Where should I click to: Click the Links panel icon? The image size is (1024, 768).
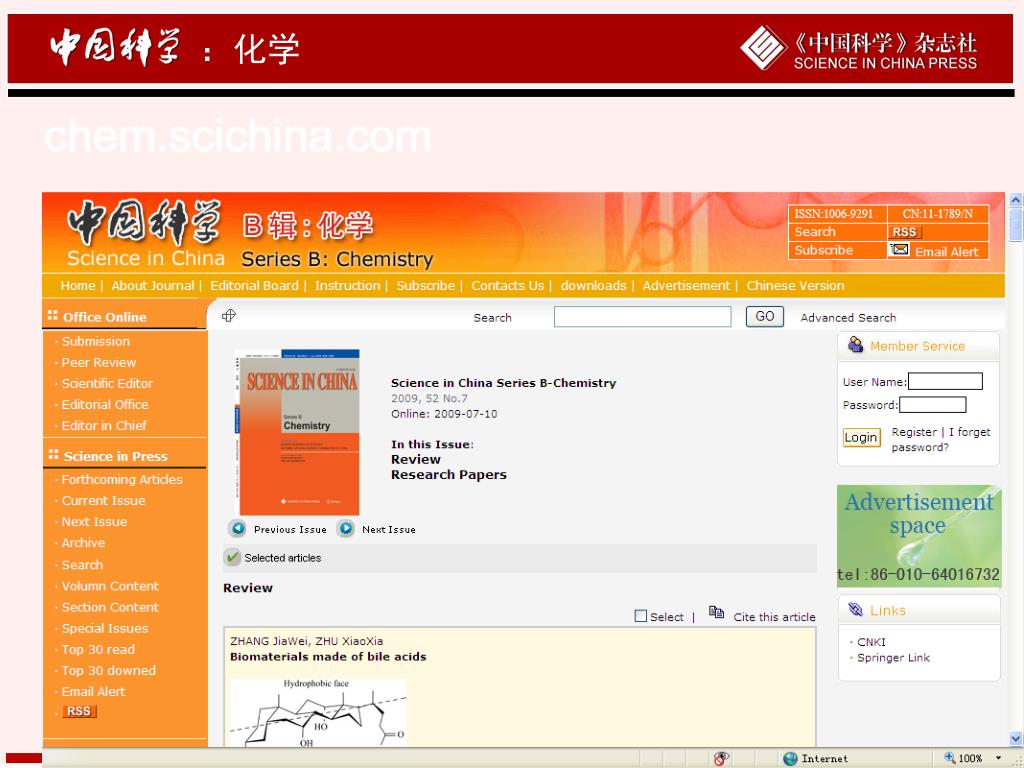tap(856, 610)
